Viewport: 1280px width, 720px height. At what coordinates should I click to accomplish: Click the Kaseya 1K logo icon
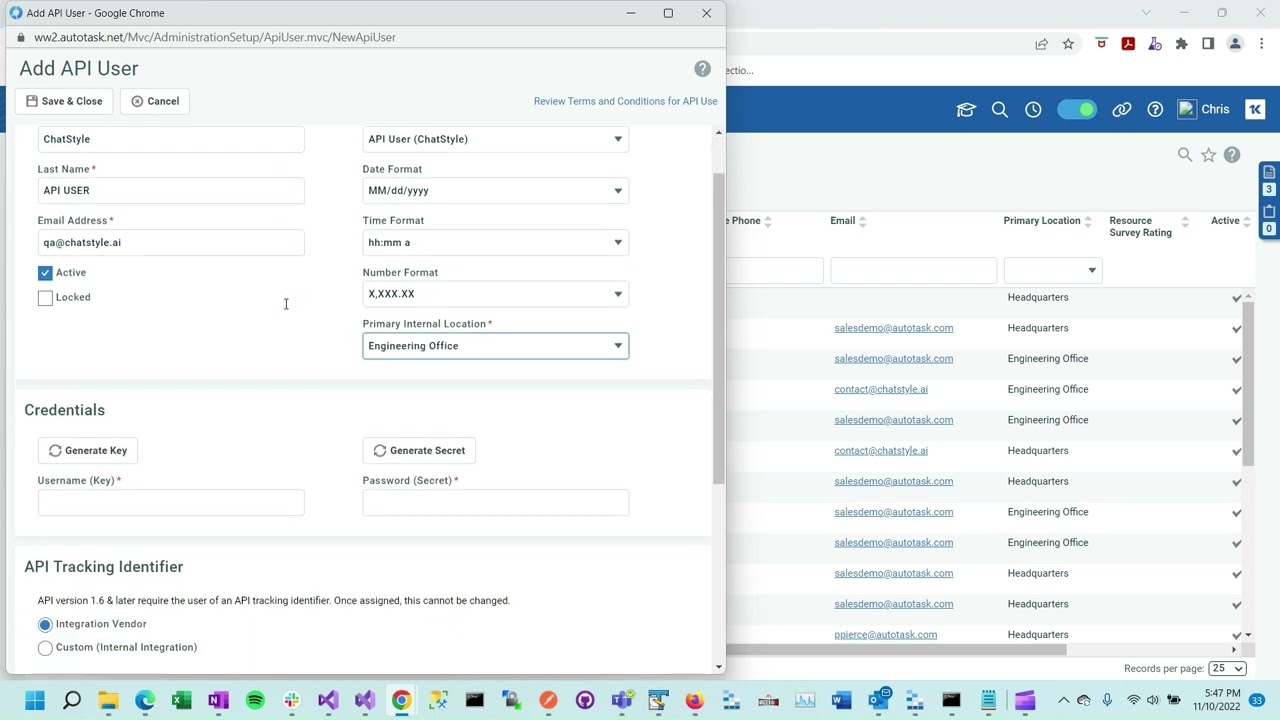coord(1255,110)
